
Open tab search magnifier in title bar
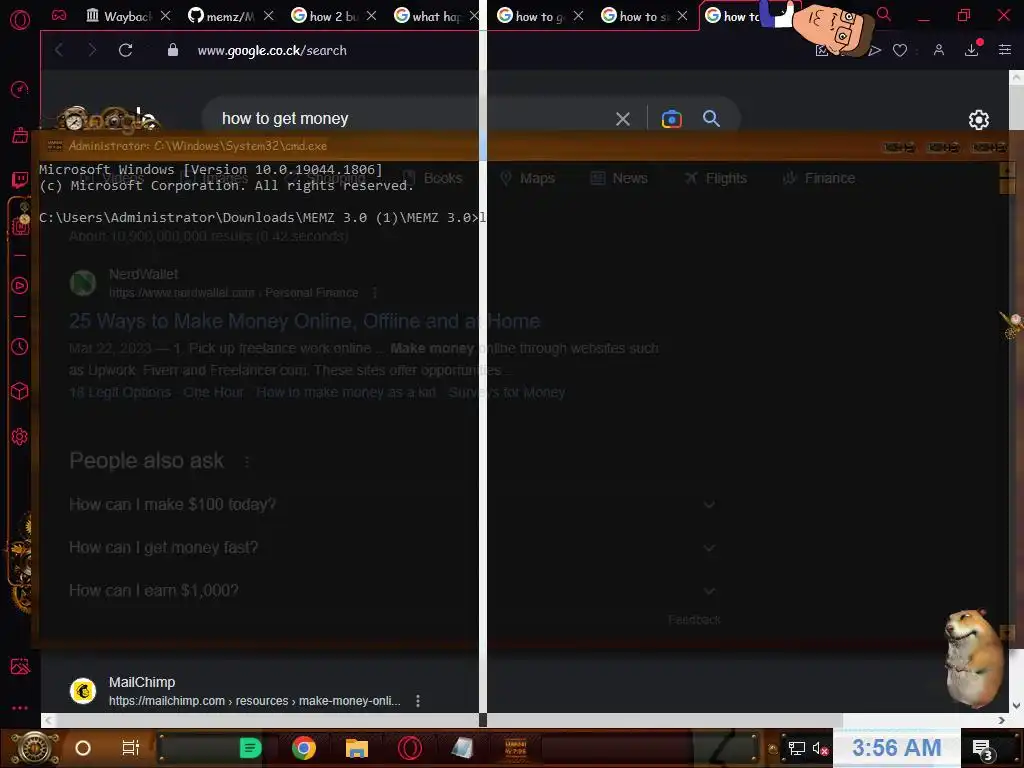point(884,14)
